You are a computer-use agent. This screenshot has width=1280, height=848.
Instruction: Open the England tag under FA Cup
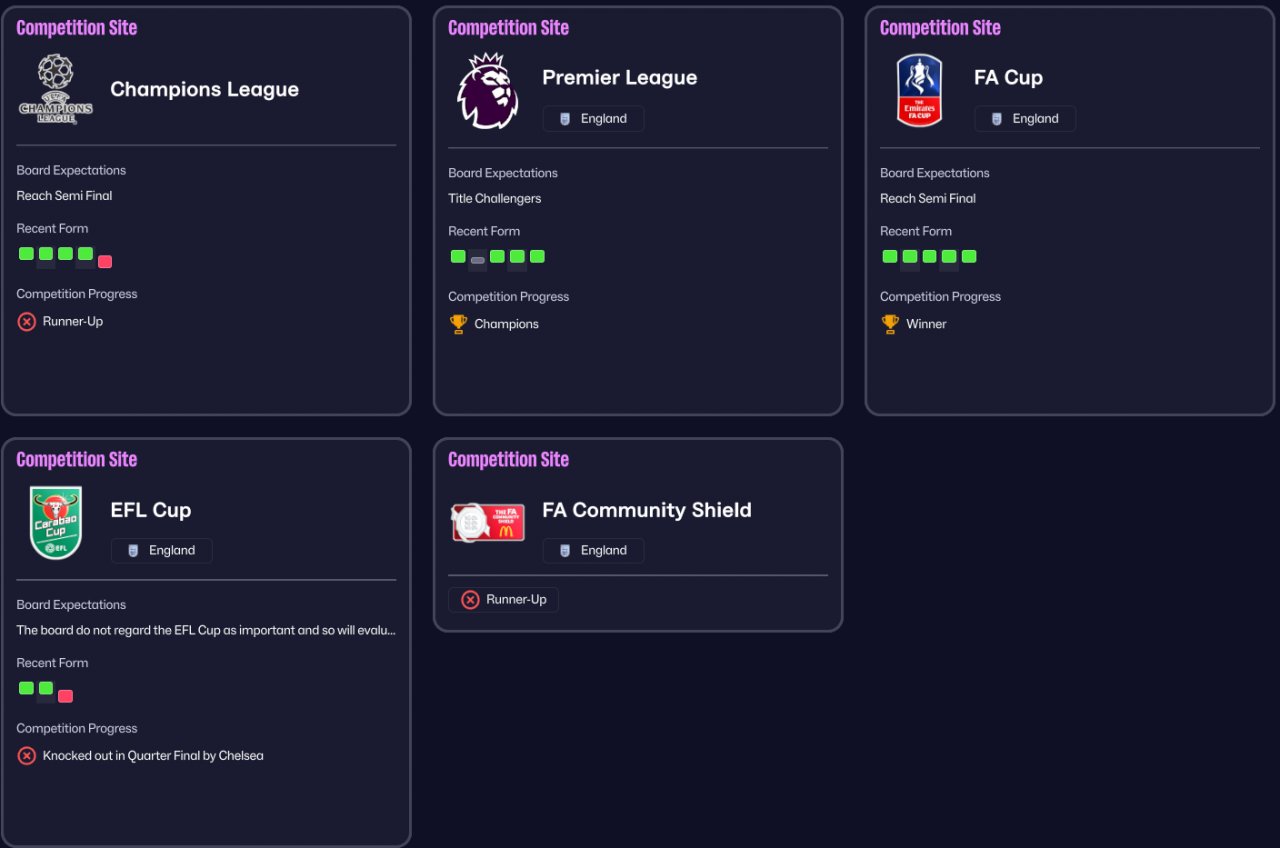pyautogui.click(x=1025, y=119)
